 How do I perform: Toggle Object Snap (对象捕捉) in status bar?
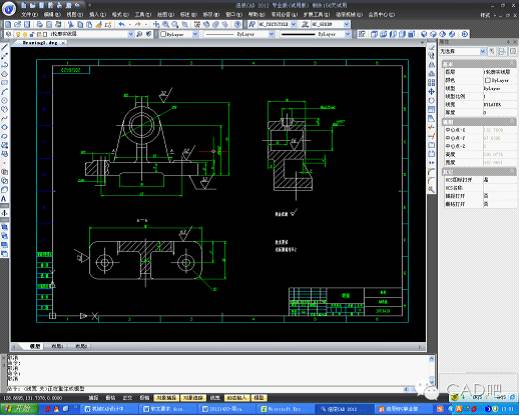[166, 398]
